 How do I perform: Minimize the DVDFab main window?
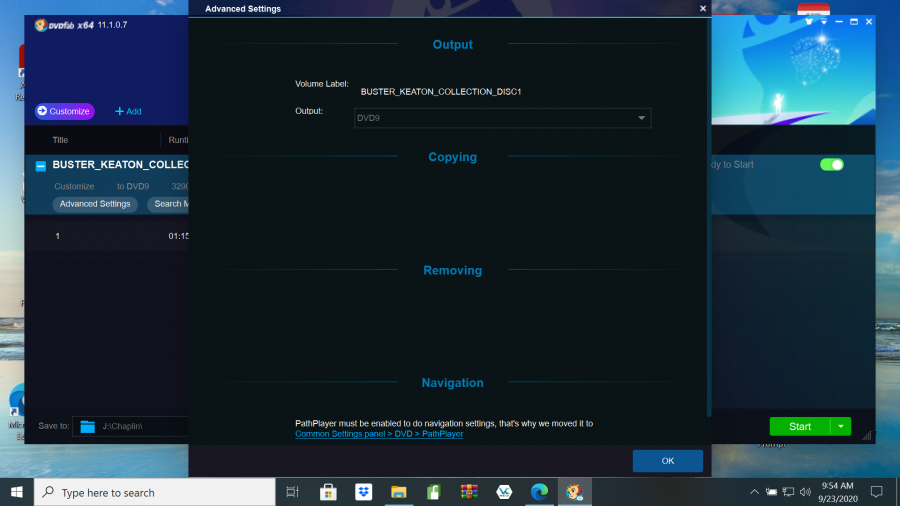point(839,21)
